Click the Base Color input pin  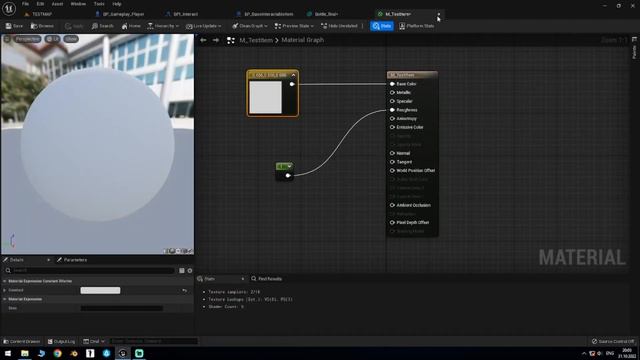point(392,84)
